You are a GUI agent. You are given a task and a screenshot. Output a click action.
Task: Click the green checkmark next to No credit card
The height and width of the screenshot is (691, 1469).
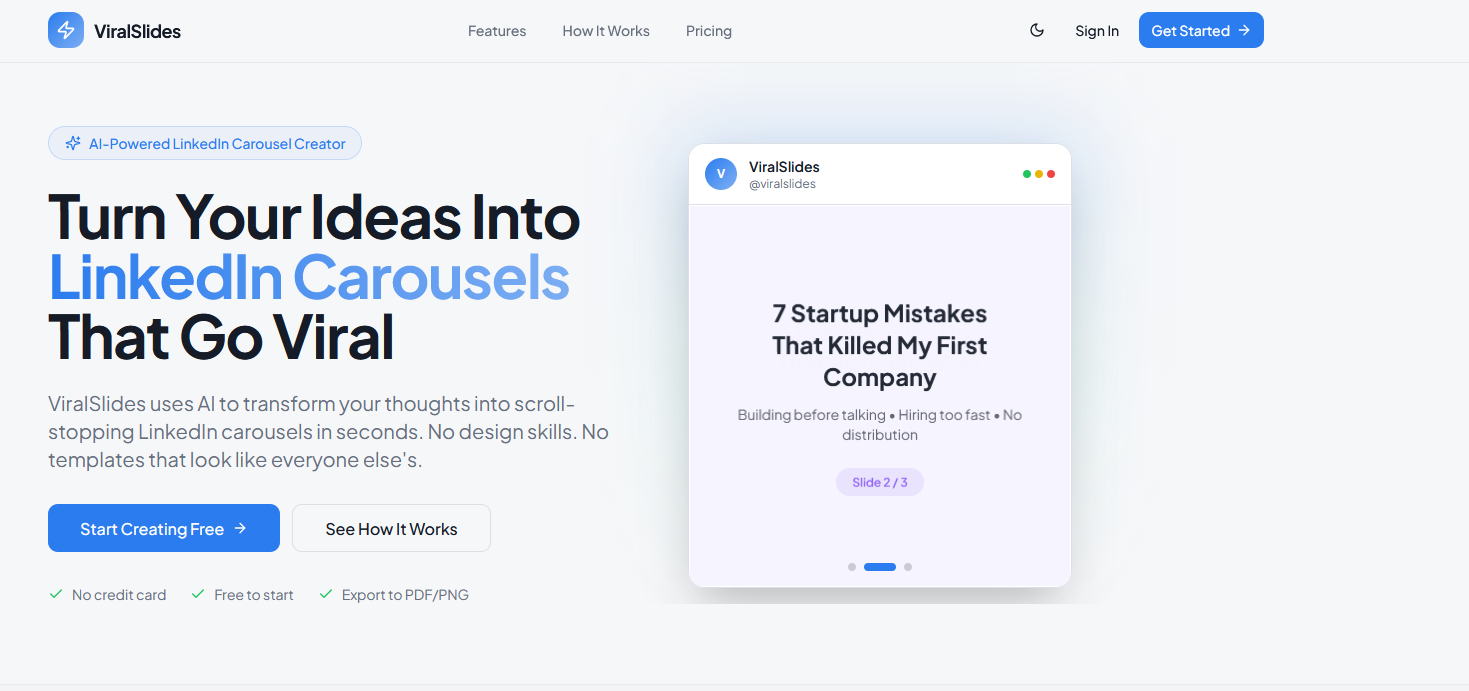[x=56, y=594]
